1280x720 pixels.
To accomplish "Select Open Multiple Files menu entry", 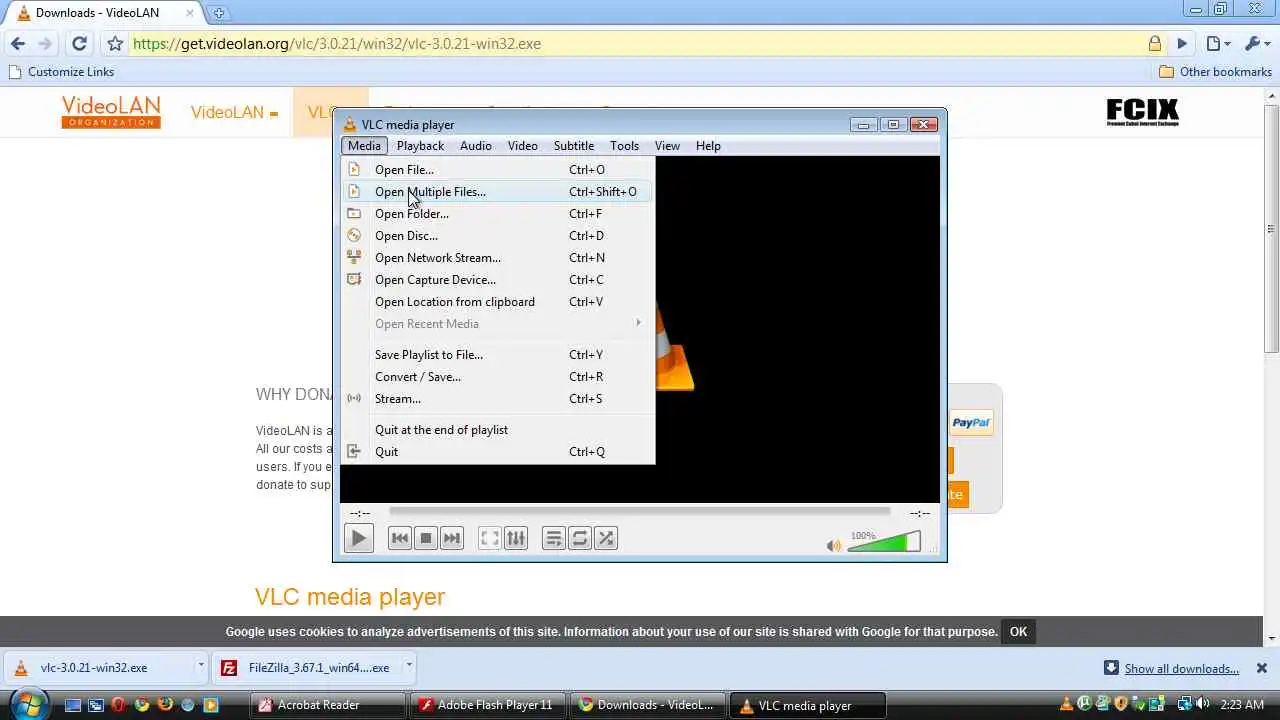I will pos(498,191).
